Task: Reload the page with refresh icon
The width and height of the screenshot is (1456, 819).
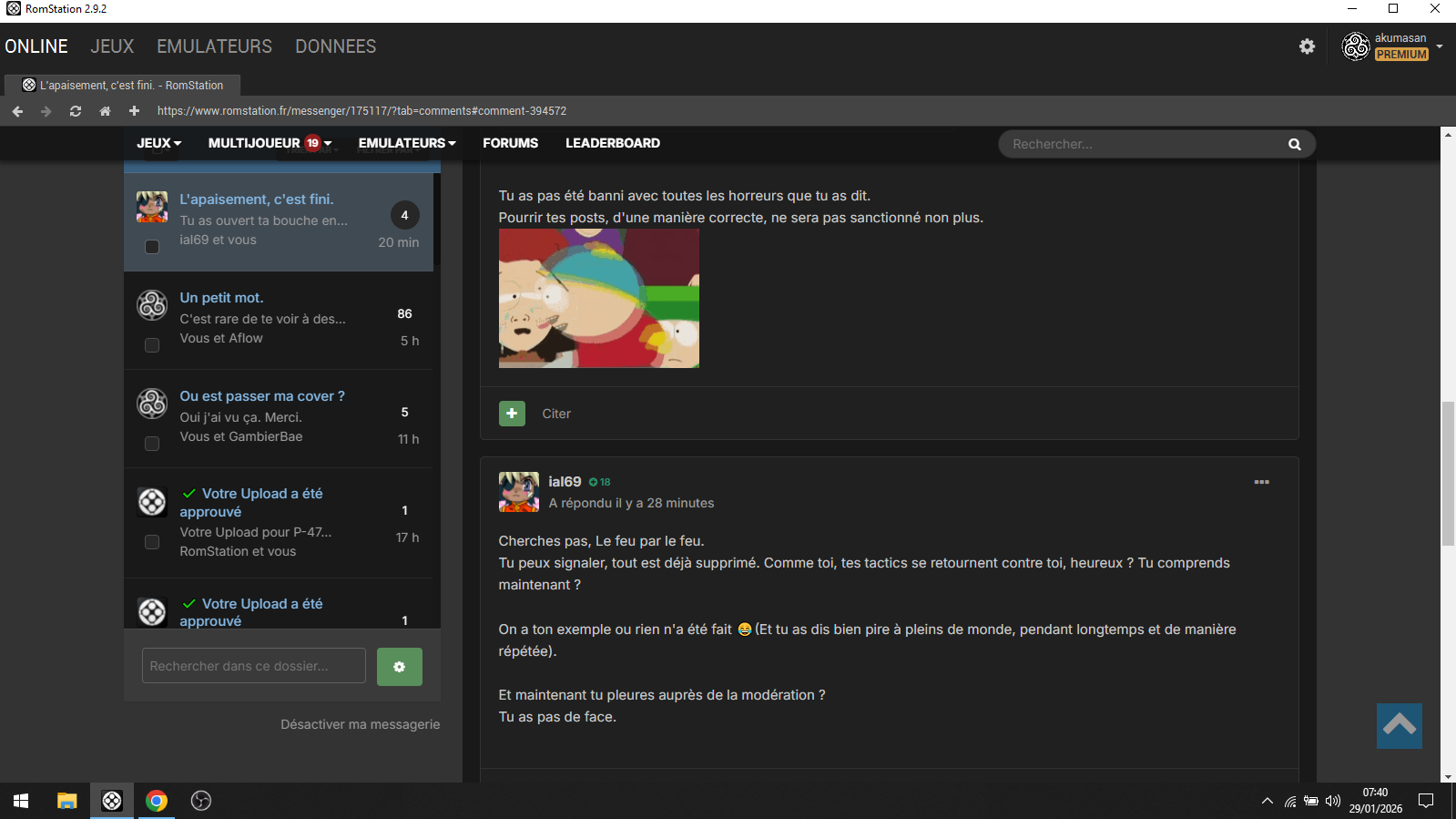Action: 76,111
